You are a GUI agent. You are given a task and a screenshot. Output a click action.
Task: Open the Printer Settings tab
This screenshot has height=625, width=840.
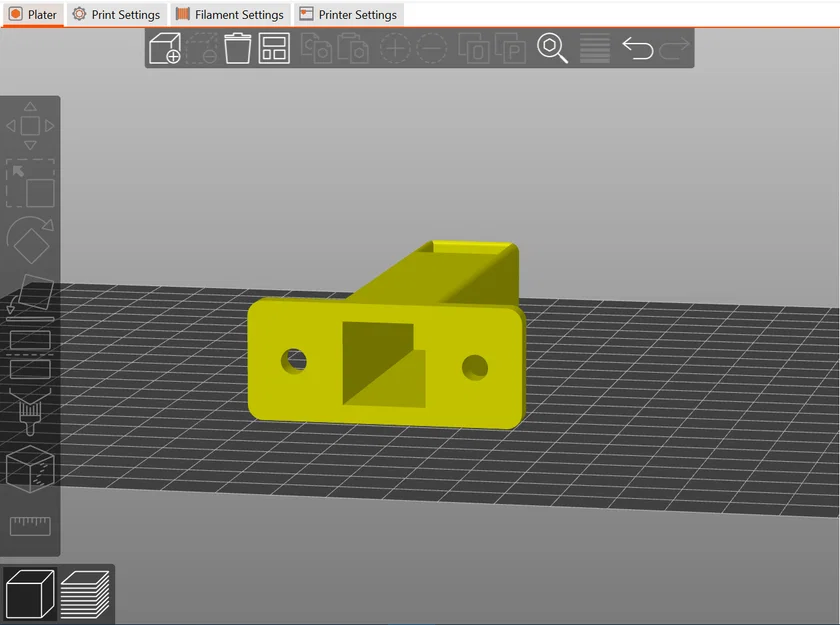(349, 14)
